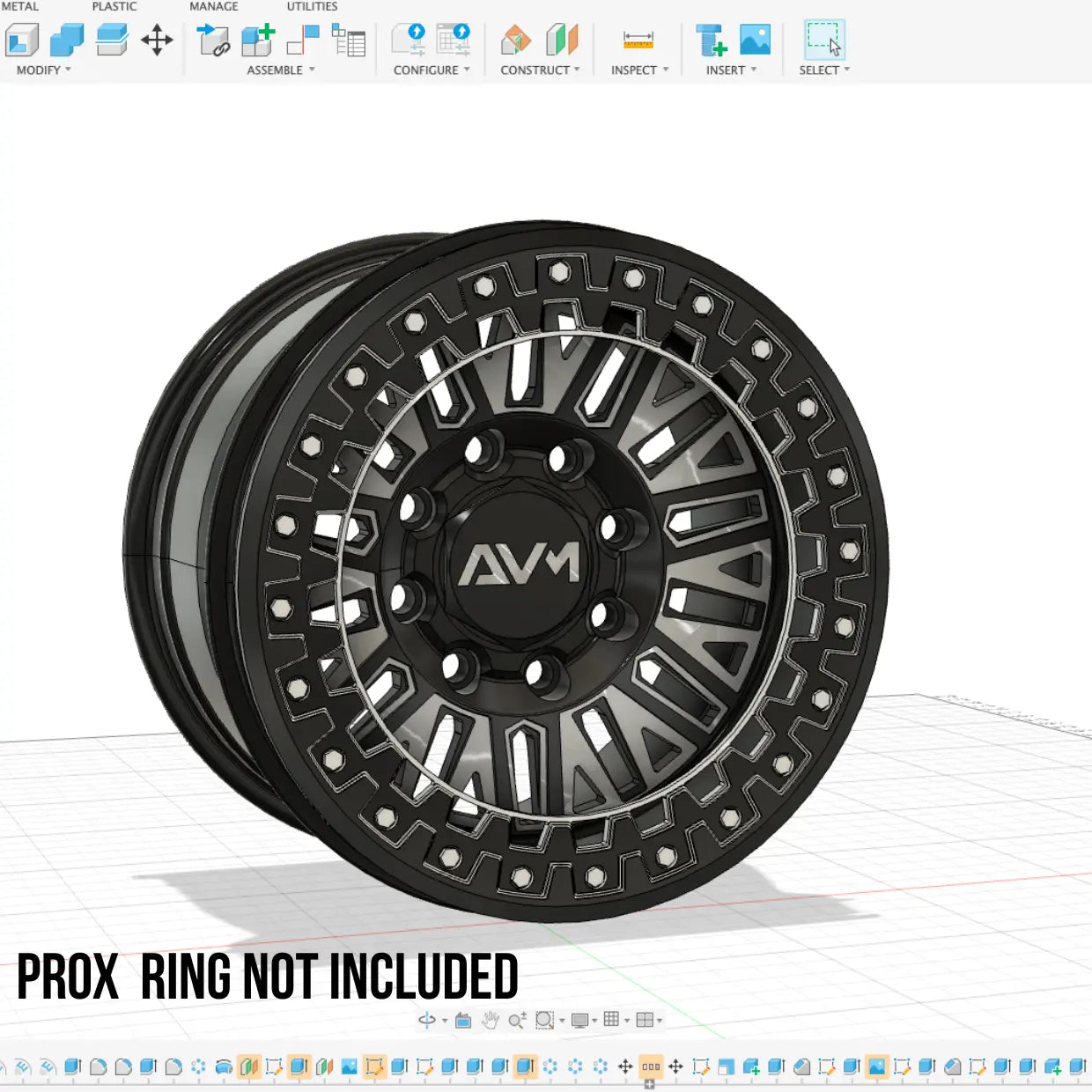Choose the Midplane construct icon
Screen dimensions: 1092x1092
pyautogui.click(x=562, y=41)
